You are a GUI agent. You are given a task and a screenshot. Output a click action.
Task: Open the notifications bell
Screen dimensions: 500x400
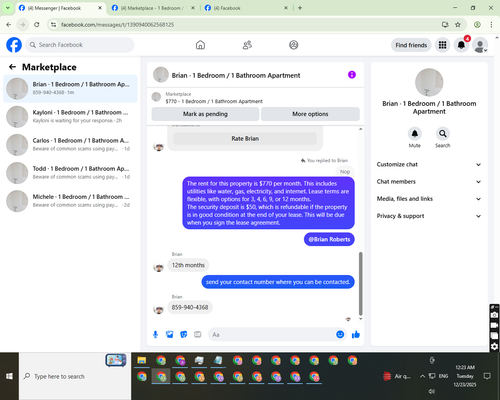coord(461,45)
